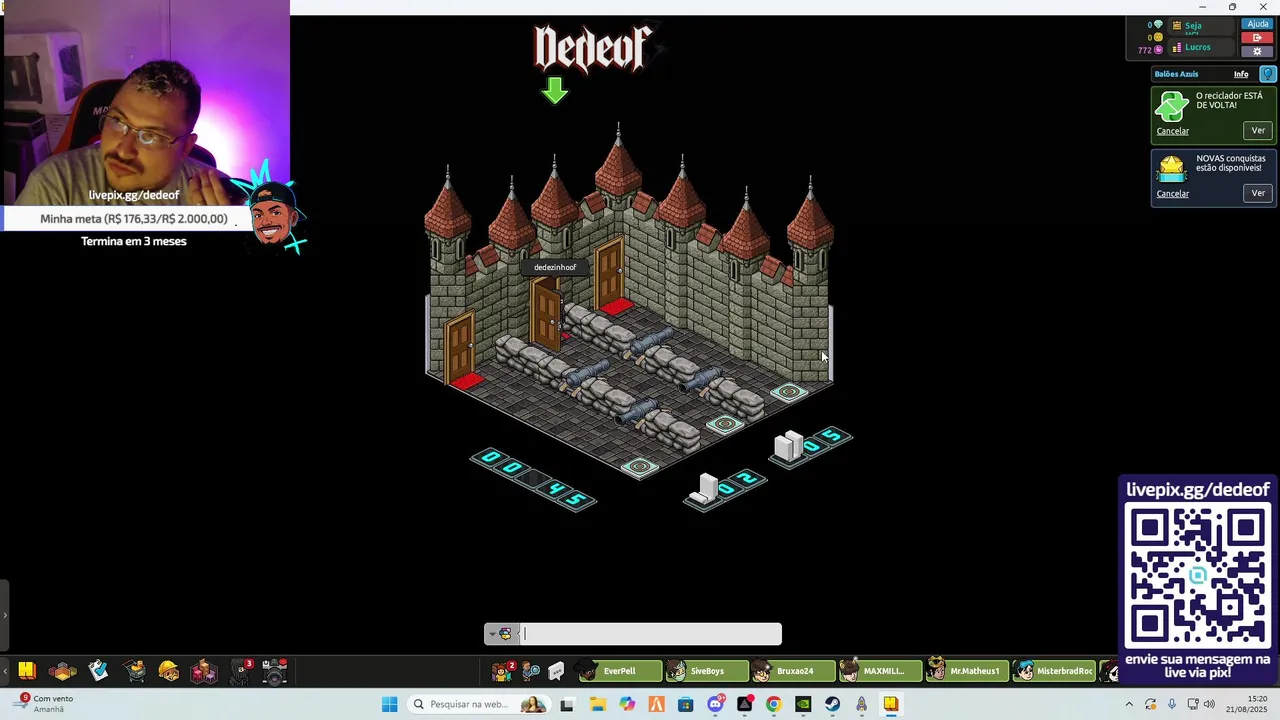This screenshot has width=1280, height=720.
Task: Open File Explorer from the taskbar
Action: [x=597, y=704]
